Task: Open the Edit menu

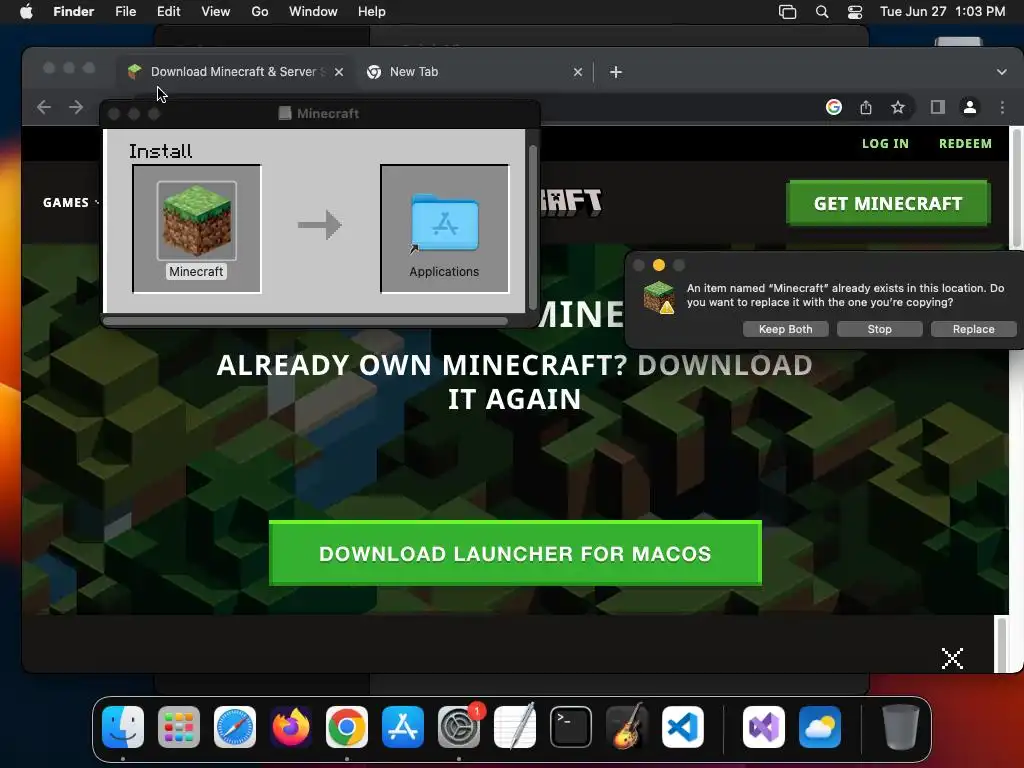Action: pos(168,12)
